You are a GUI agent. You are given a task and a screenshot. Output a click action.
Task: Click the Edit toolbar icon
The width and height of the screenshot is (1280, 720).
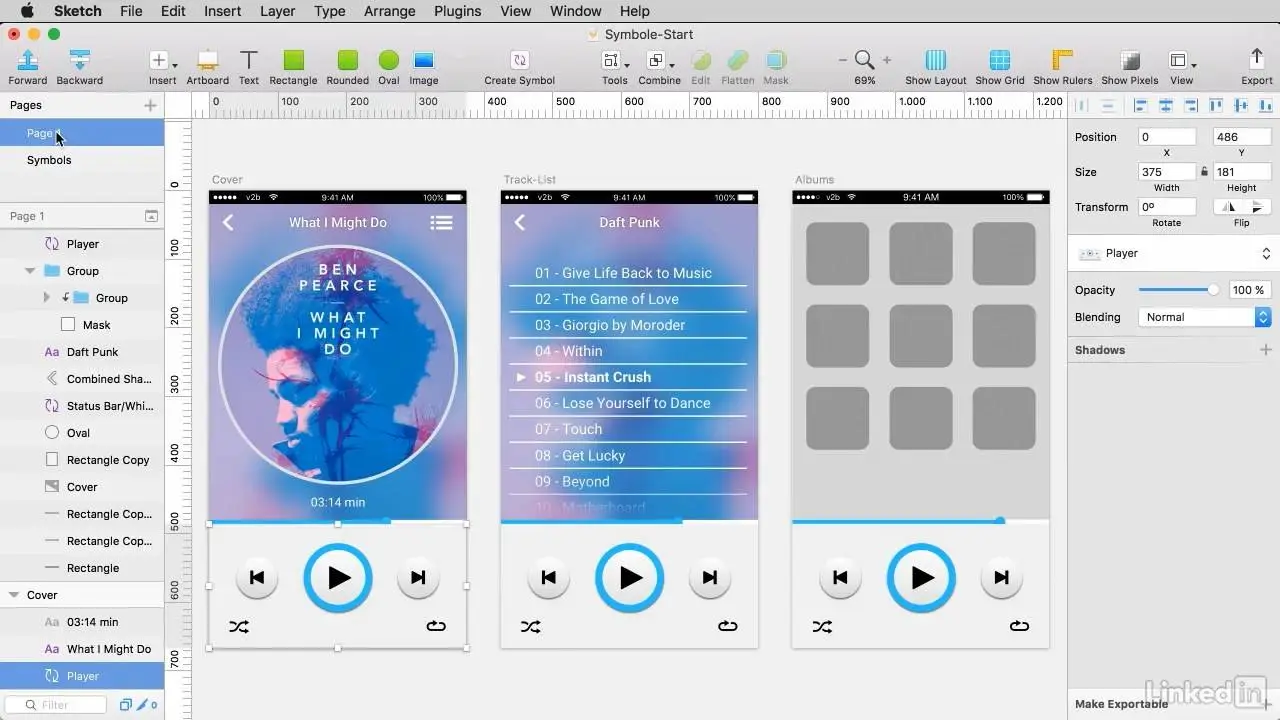(701, 66)
